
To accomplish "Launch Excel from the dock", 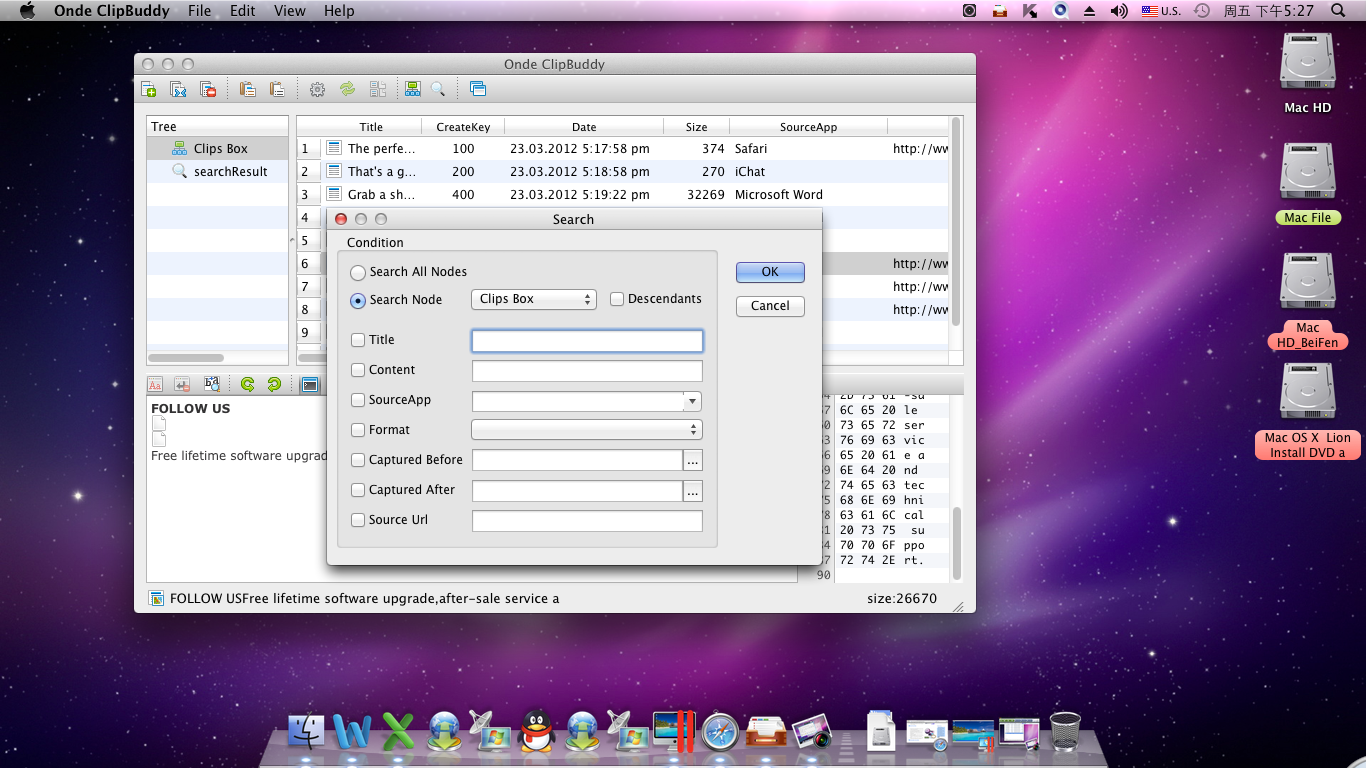I will pos(398,732).
